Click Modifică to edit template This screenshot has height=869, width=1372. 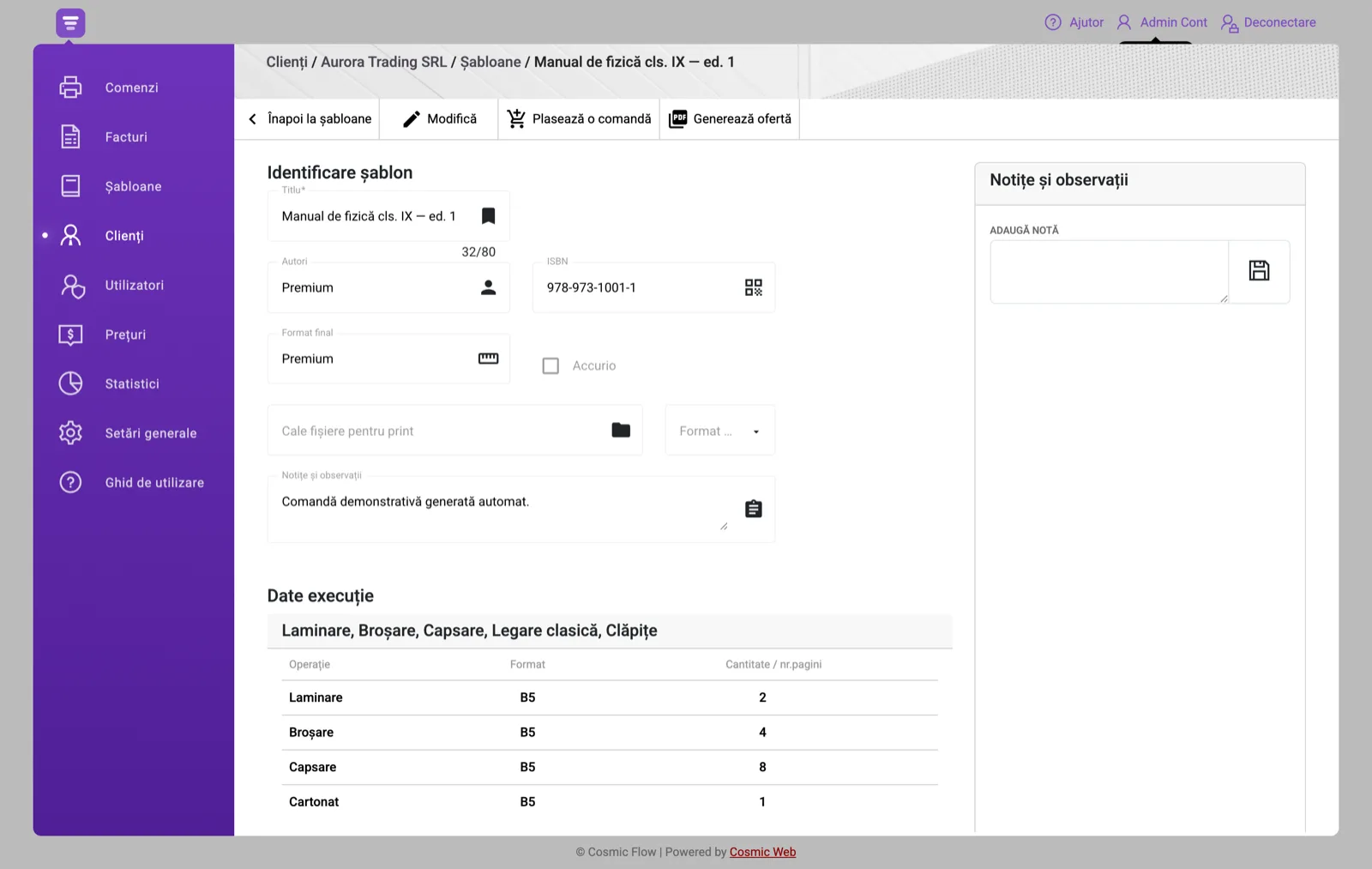[439, 119]
